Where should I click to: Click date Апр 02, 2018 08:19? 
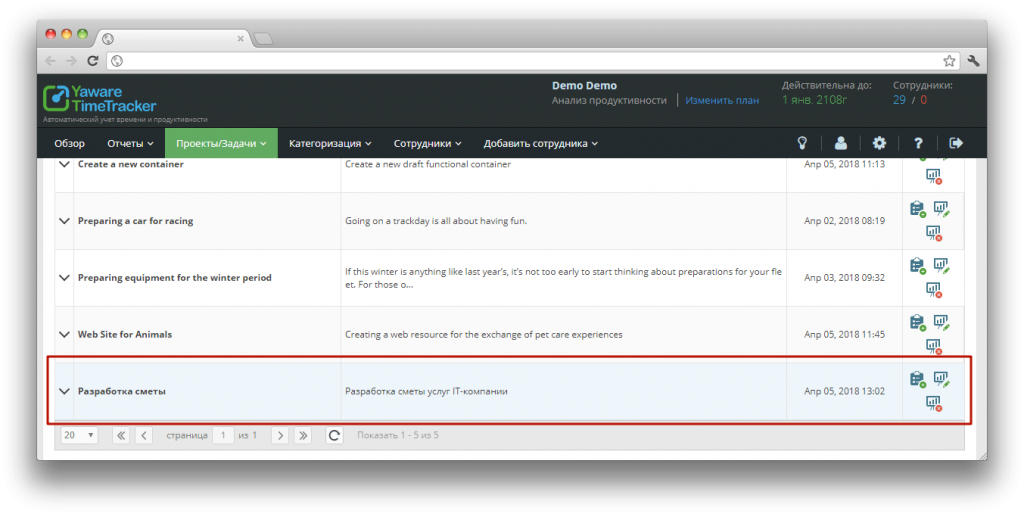tap(844, 221)
